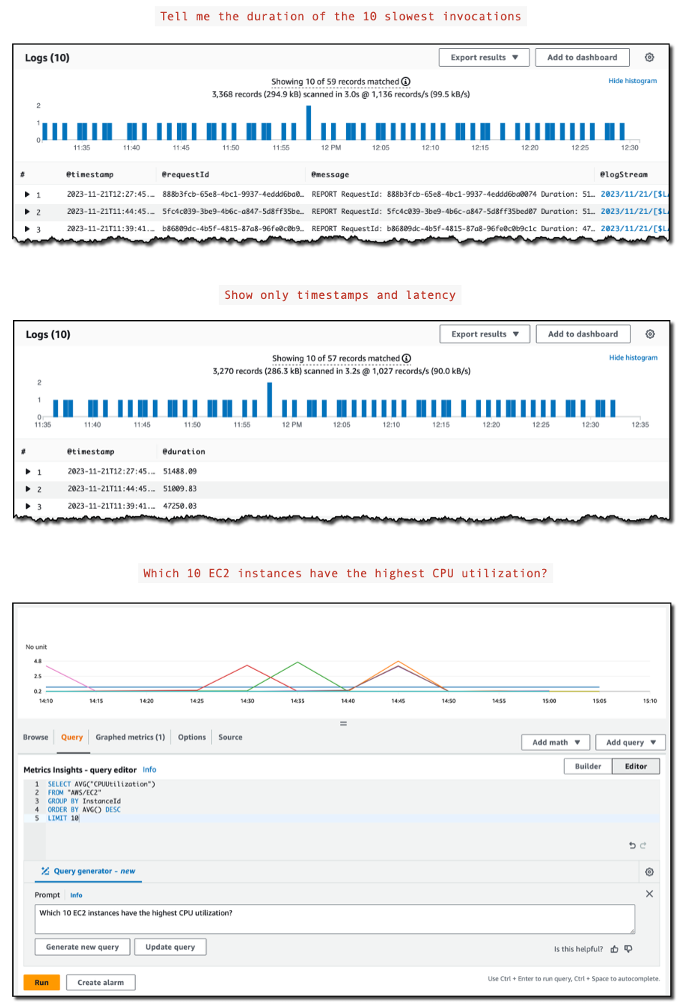The width and height of the screenshot is (684, 1008).
Task: Click the Query generator settings gear icon
Action: 649,872
